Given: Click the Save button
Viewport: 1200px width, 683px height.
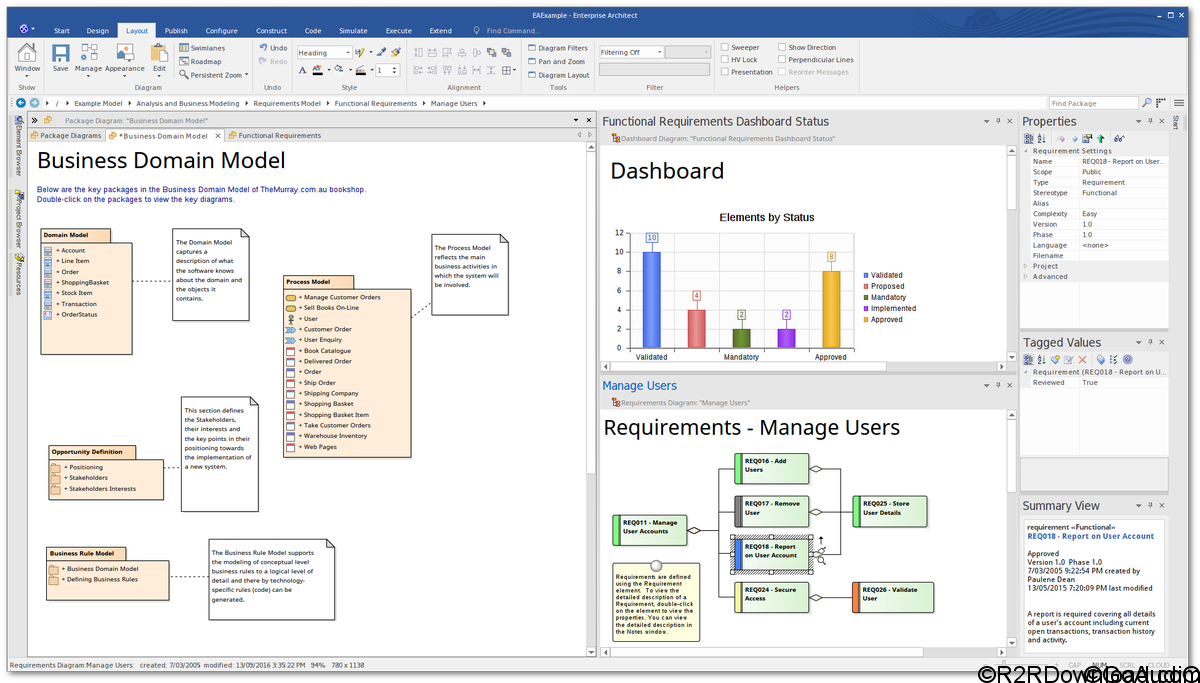Looking at the screenshot, I should pos(60,57).
